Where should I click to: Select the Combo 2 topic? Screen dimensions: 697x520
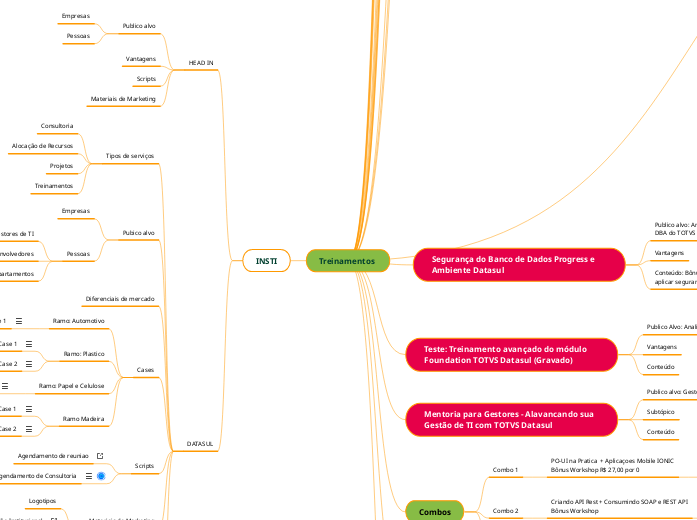[x=505, y=511]
